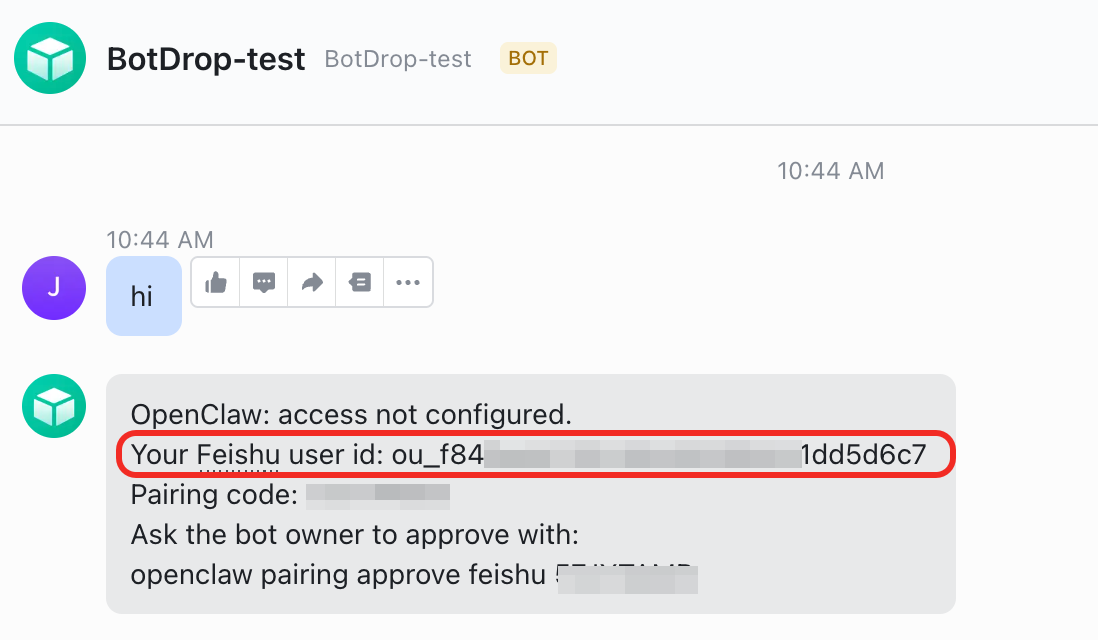The width and height of the screenshot is (1098, 640).
Task: Click the BotDrop-test subtitle text
Action: point(397,59)
